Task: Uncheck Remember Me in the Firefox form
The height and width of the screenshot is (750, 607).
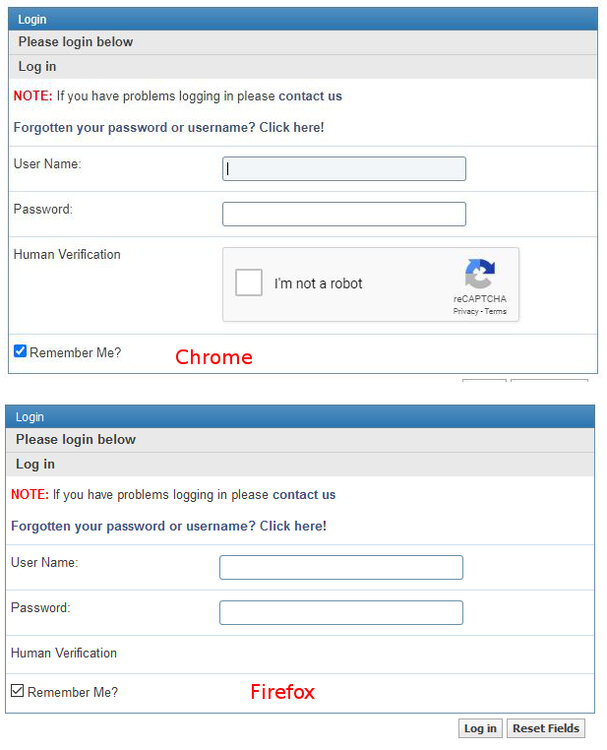Action: (x=17, y=690)
